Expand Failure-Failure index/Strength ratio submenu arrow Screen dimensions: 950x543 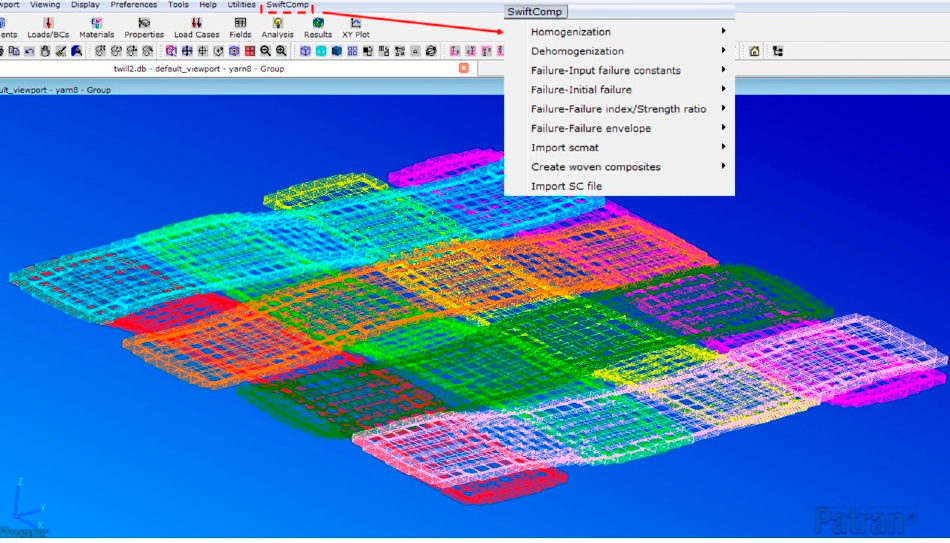pos(723,108)
